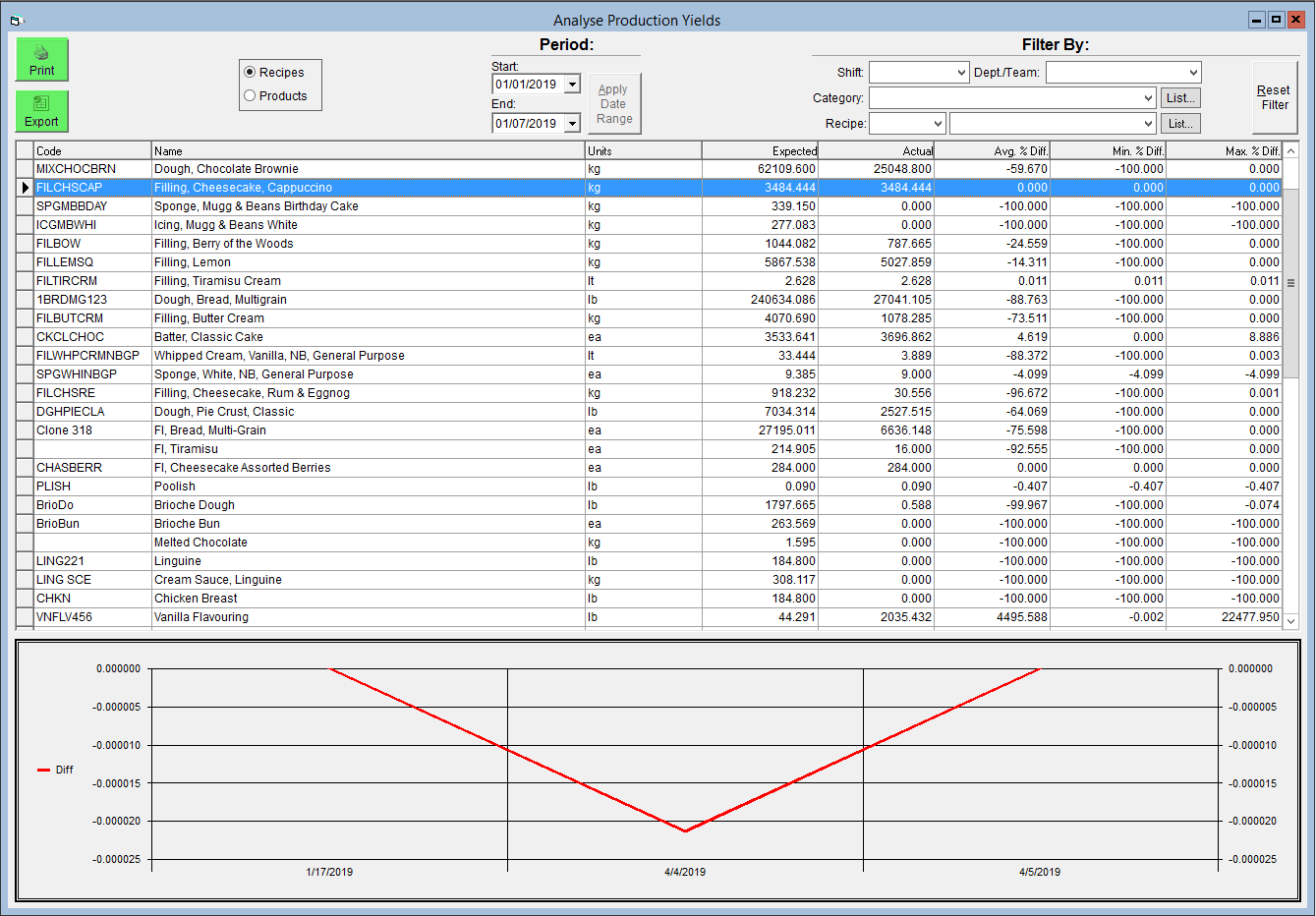Sort by the Units column header
This screenshot has height=916, width=1316.
coord(643,150)
